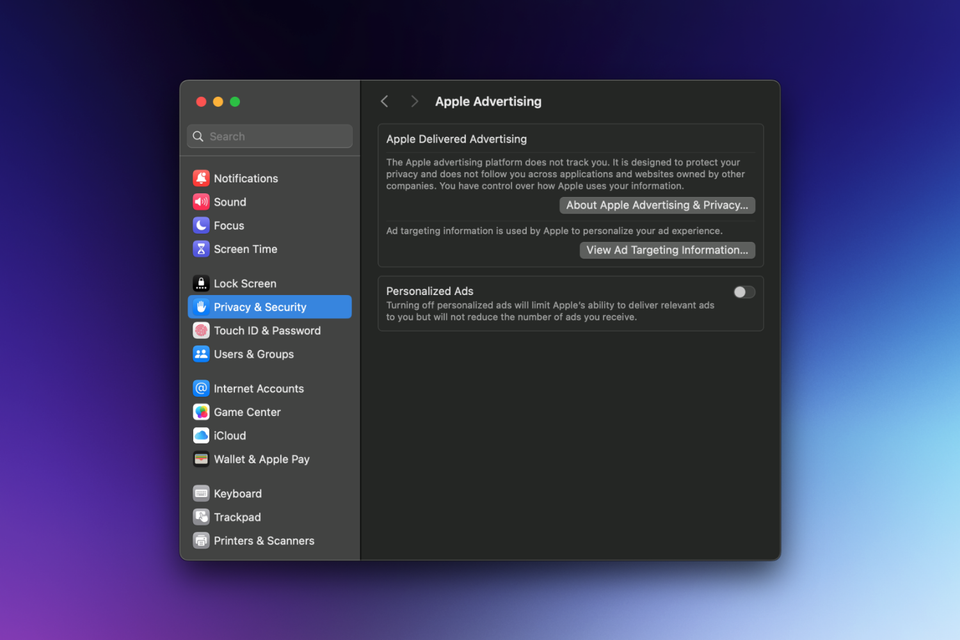Open Printers & Scanners settings

pos(263,541)
